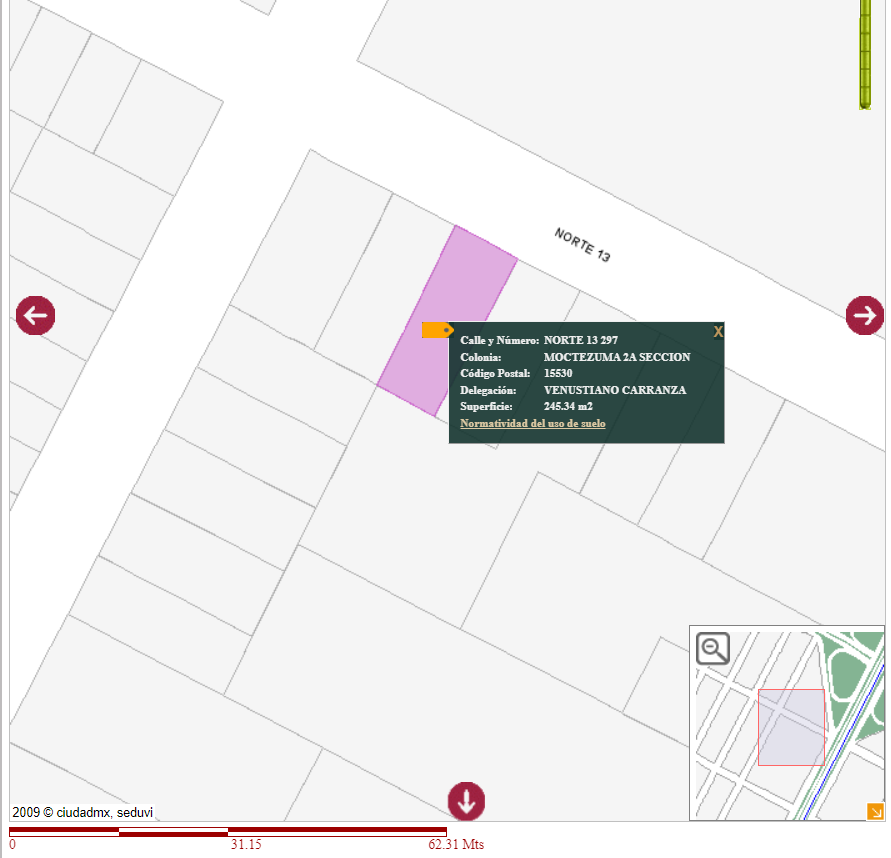
Task: Pan the map right with the arrow button
Action: tap(865, 315)
